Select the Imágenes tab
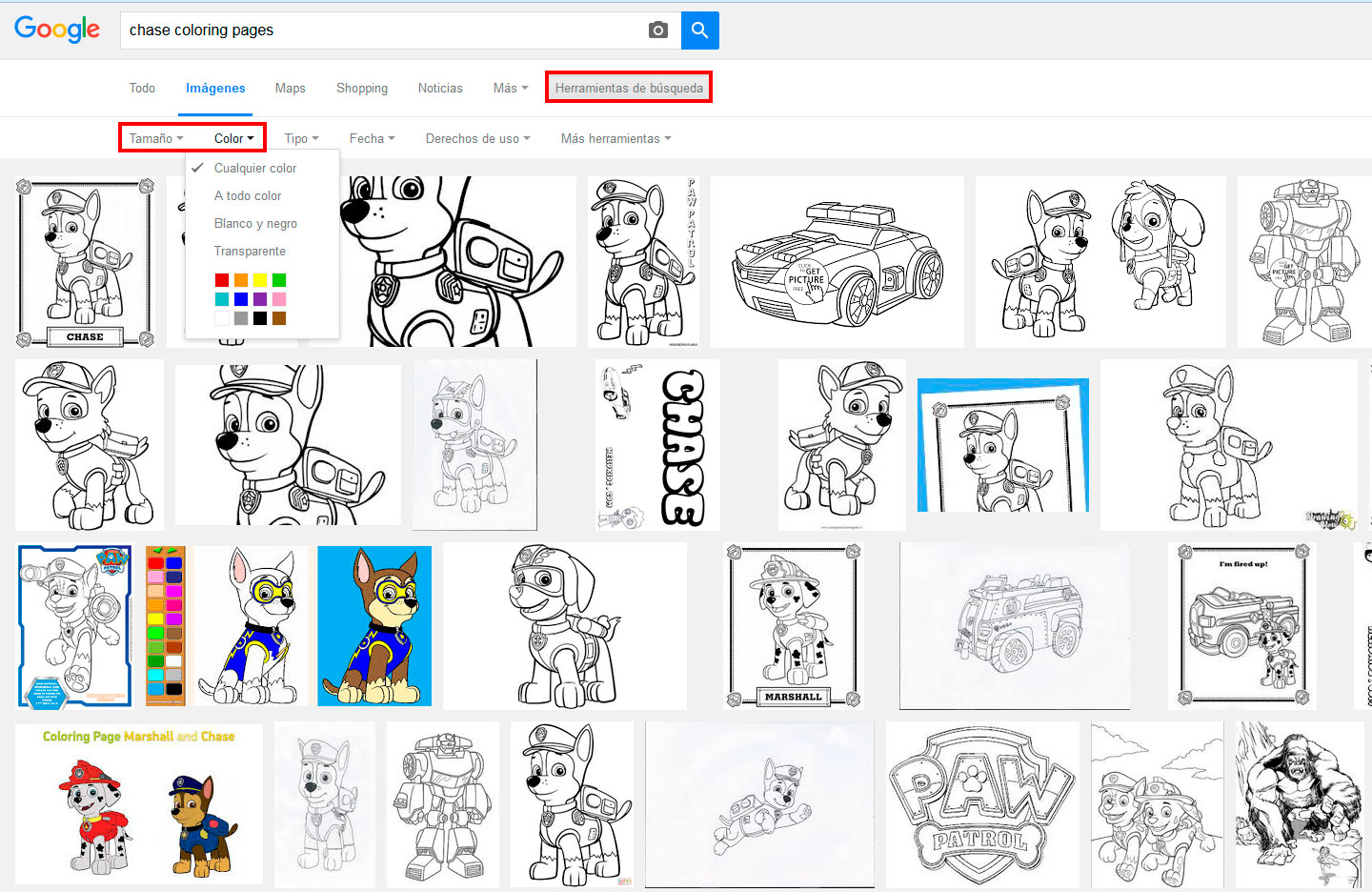Screen dimensions: 1372x892 click(x=215, y=88)
